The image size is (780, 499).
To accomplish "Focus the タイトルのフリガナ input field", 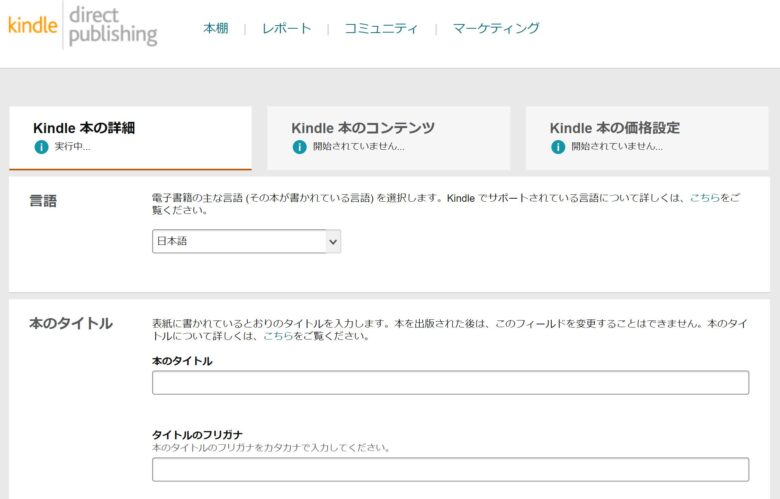I will (x=451, y=469).
